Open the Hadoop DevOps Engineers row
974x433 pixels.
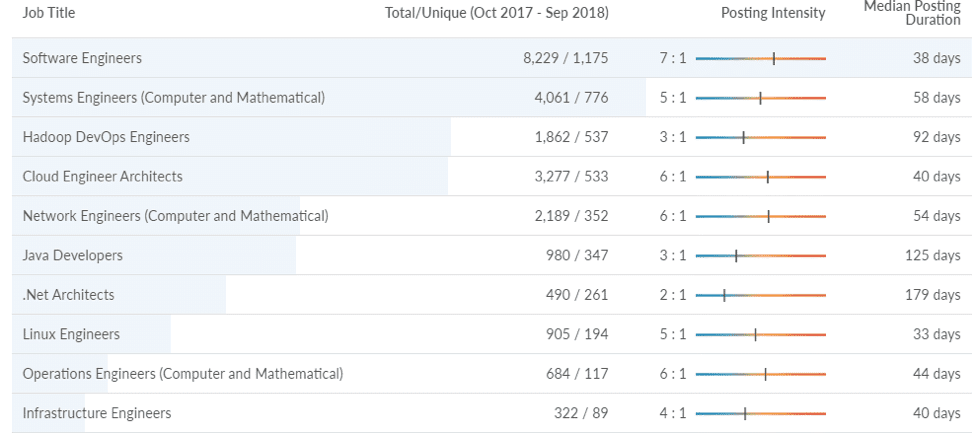click(106, 137)
